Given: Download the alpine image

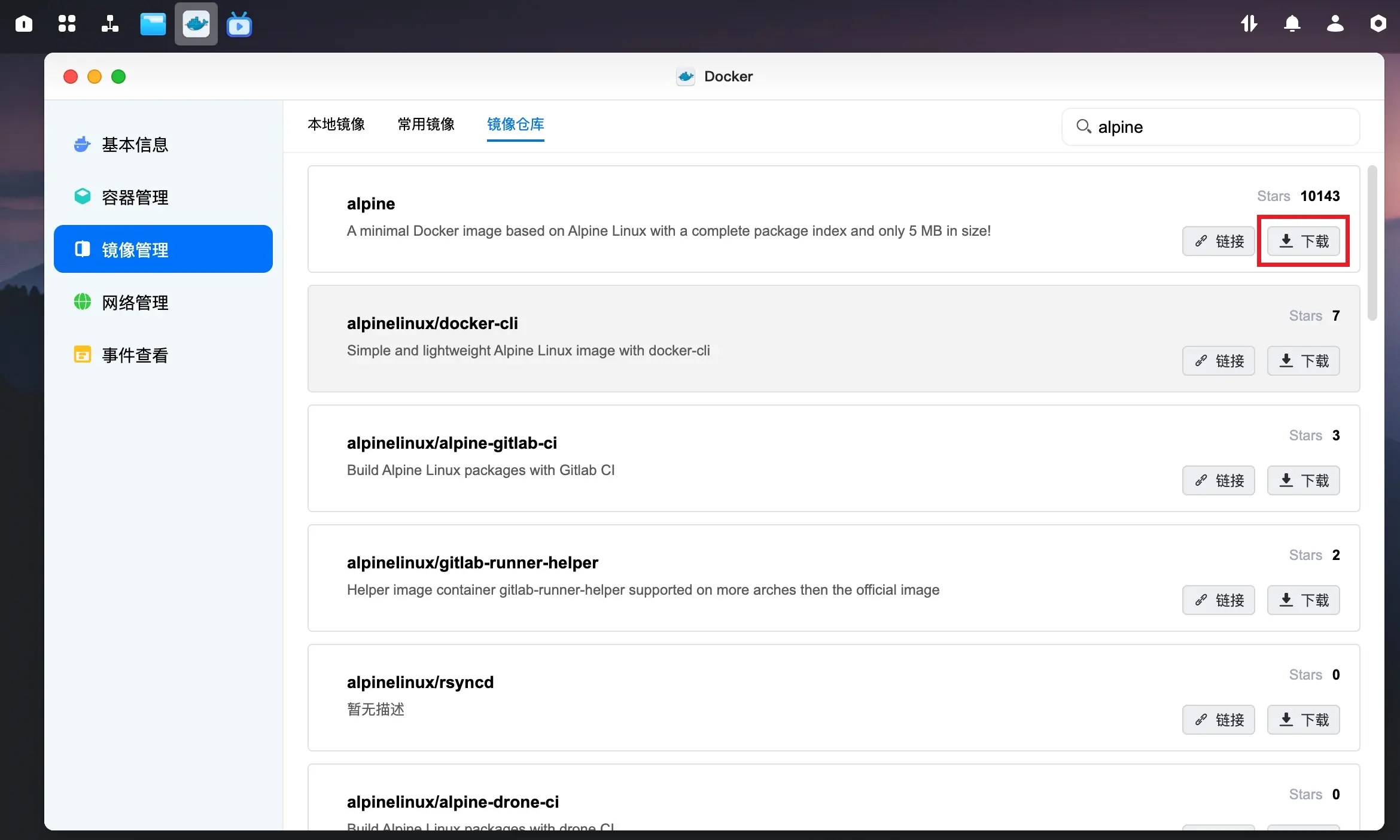Looking at the screenshot, I should (1304, 241).
